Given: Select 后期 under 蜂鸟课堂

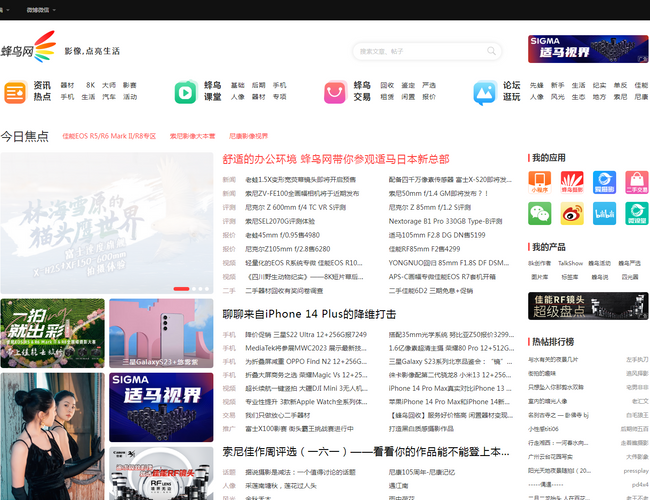Looking at the screenshot, I should pos(258,85).
